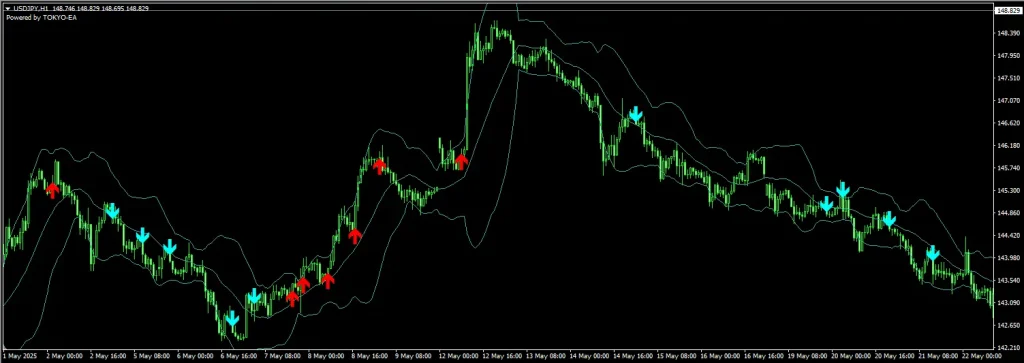The height and width of the screenshot is (363, 1024).
Task: Click the '19 May 08:00' time axis label
Action: pyautogui.click(x=807, y=356)
